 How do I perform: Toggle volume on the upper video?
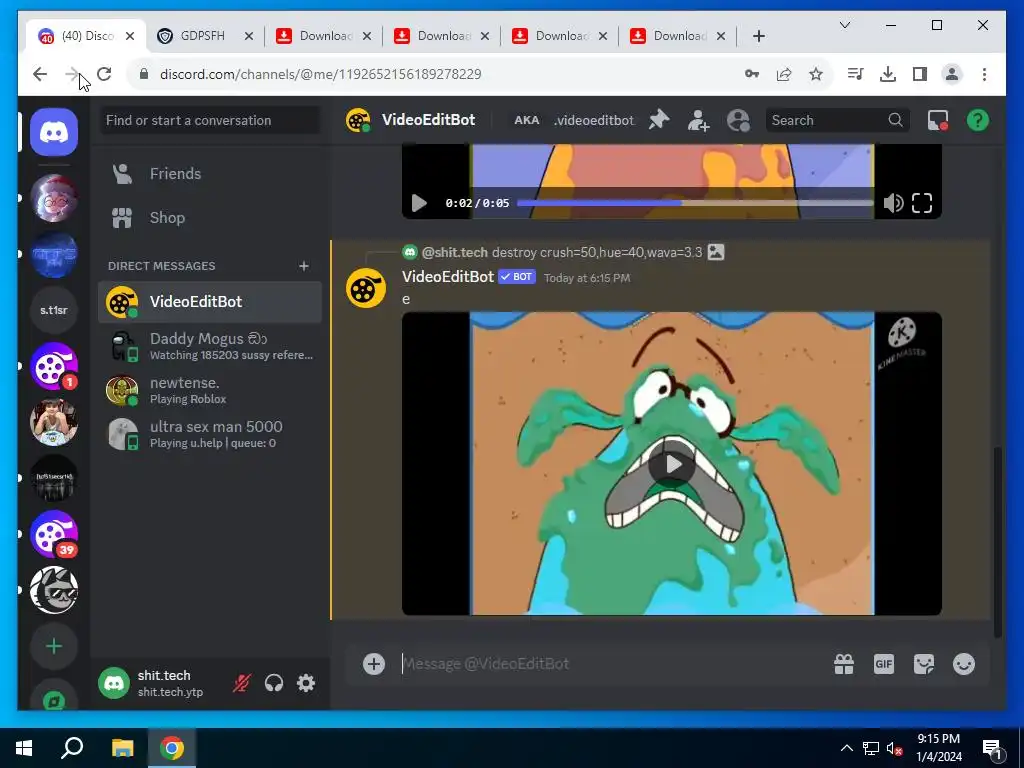(893, 203)
